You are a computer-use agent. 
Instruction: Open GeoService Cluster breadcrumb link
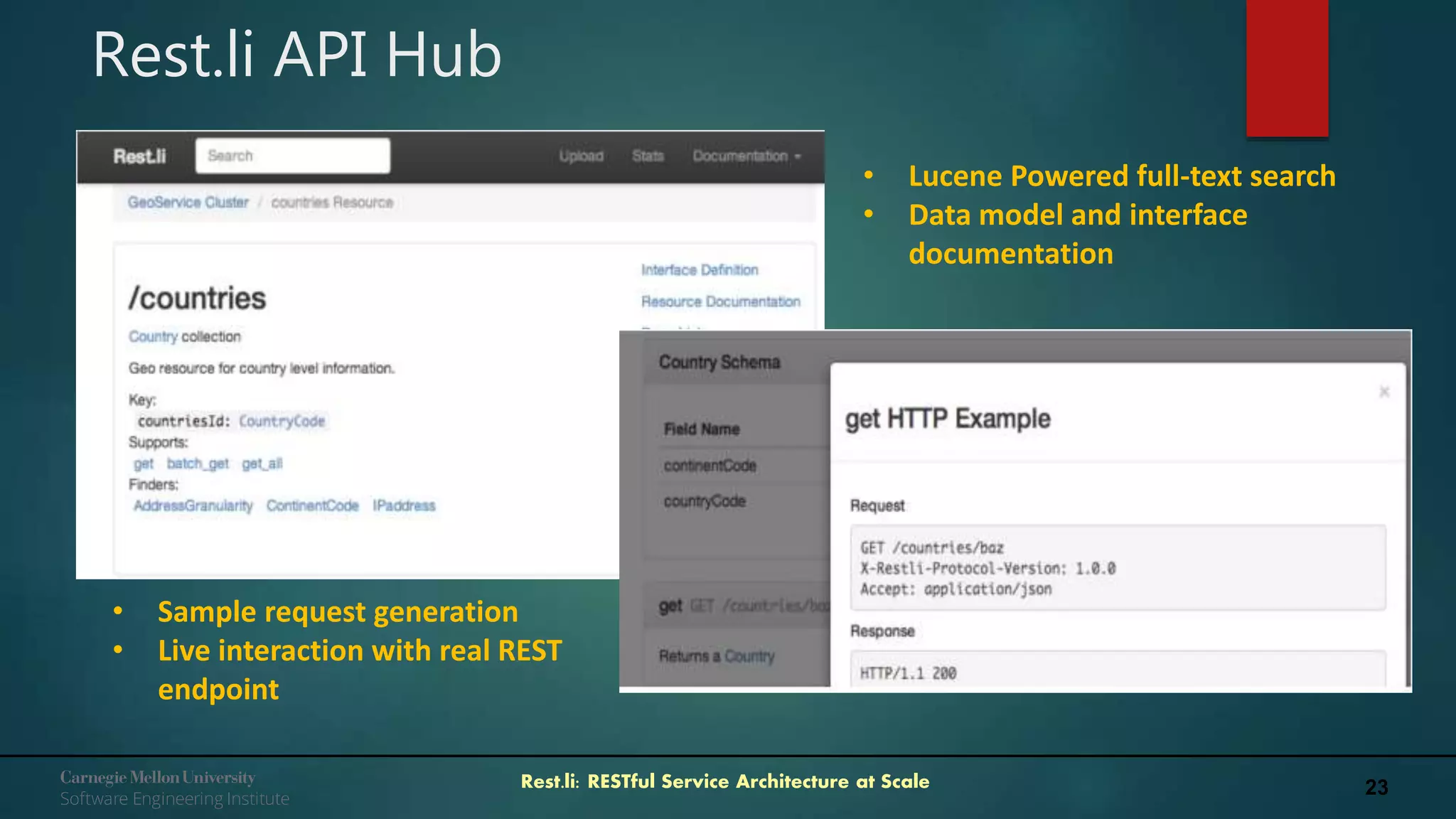(x=188, y=202)
